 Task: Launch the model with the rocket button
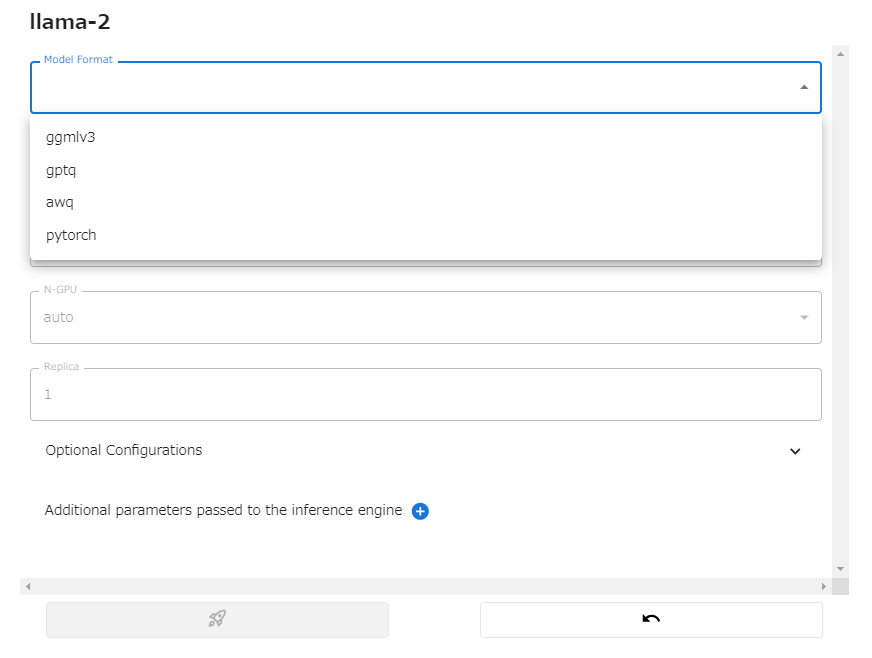(x=217, y=620)
